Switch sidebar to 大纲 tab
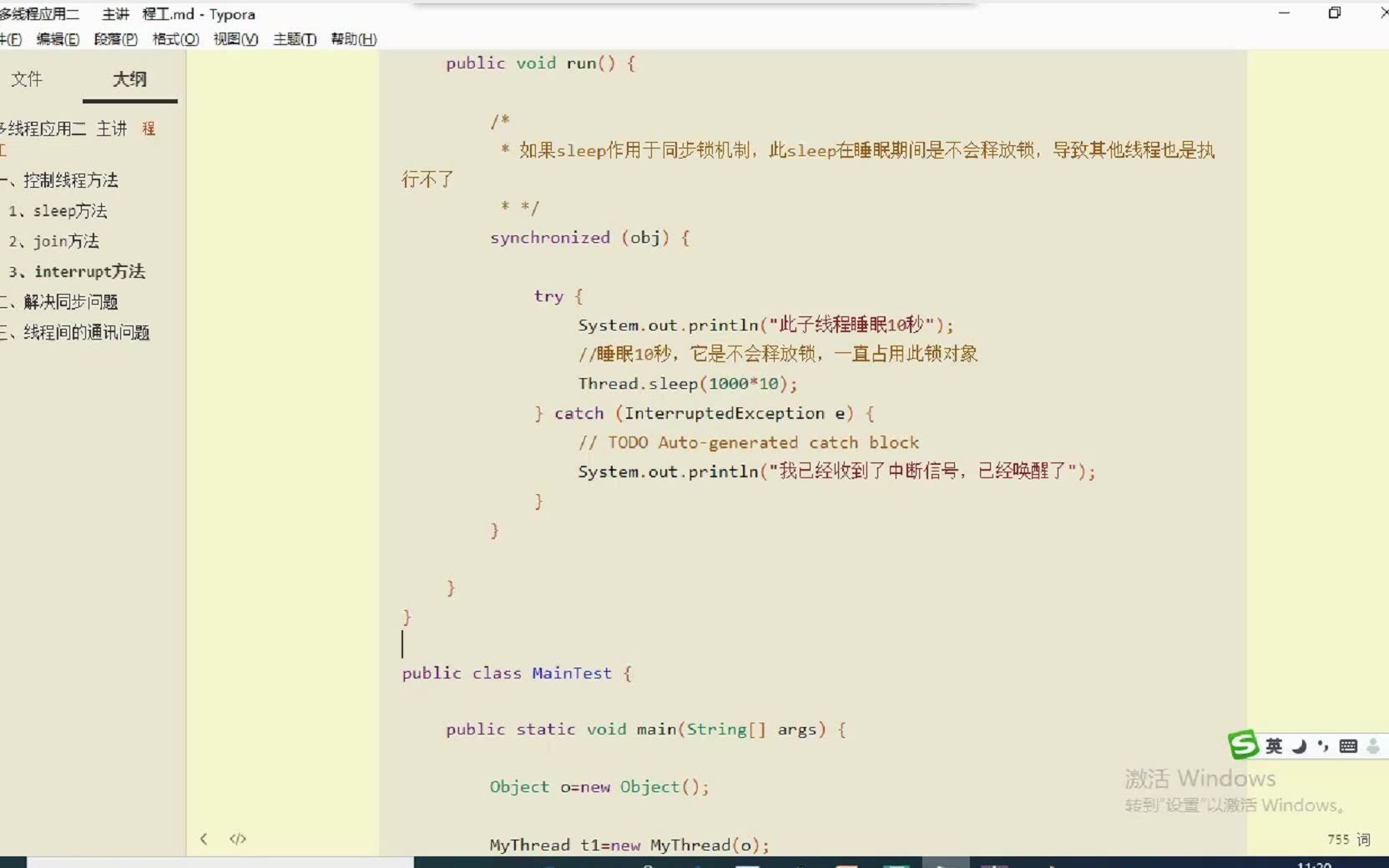This screenshot has width=1389, height=868. [x=129, y=78]
